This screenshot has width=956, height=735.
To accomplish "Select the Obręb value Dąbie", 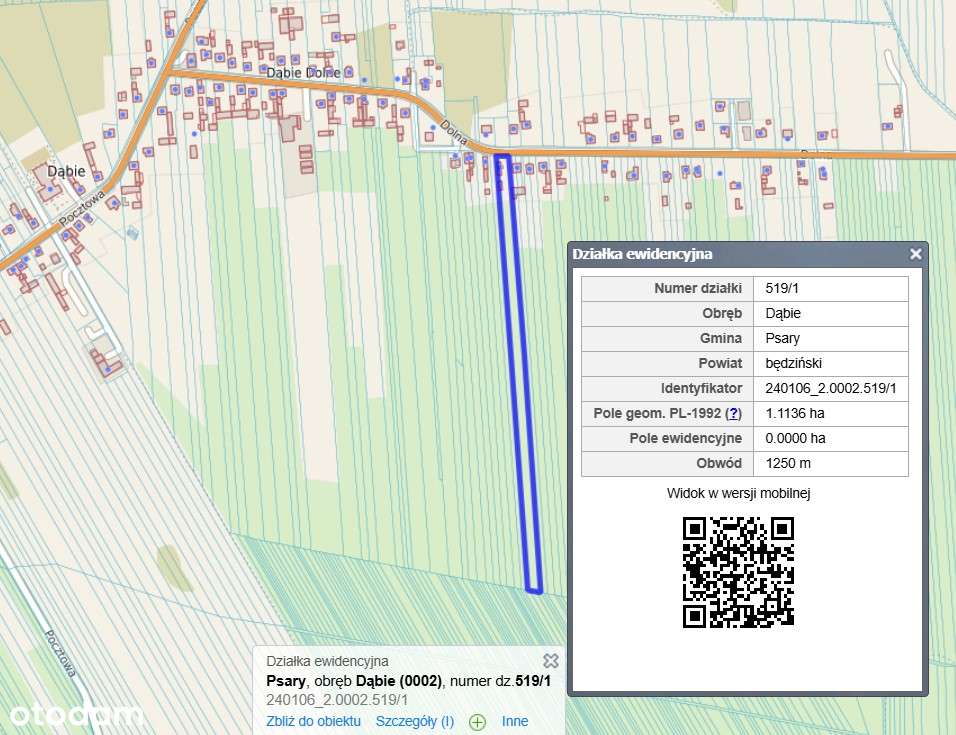I will coord(783,313).
